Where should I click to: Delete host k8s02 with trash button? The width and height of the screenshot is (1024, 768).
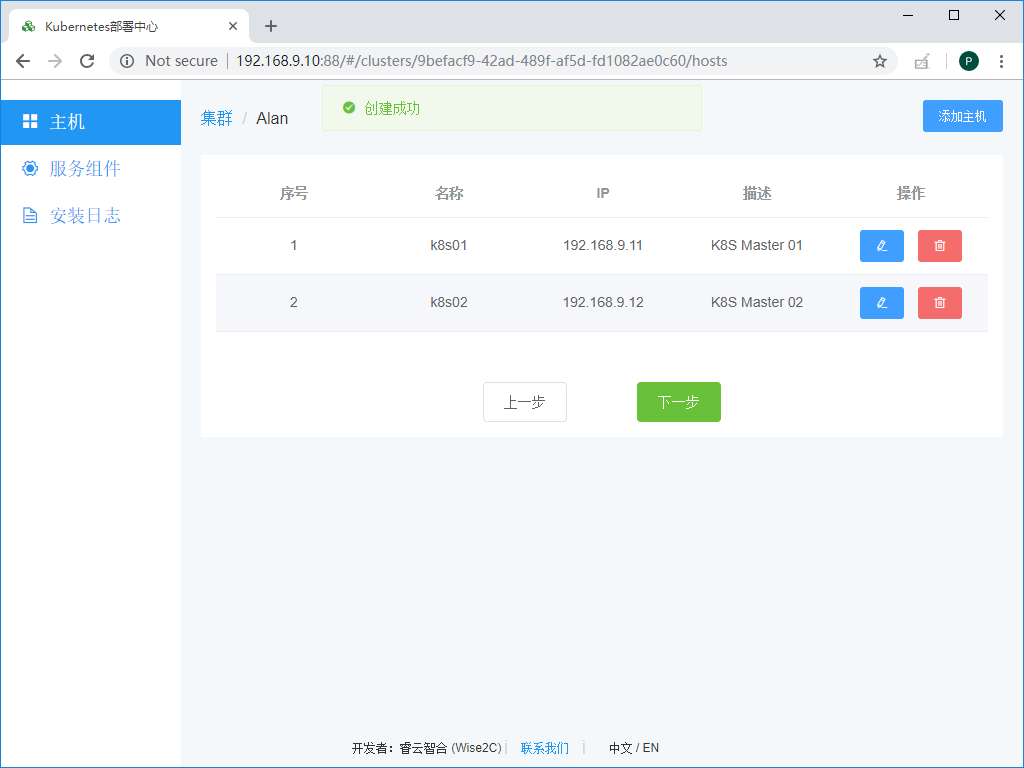point(940,303)
